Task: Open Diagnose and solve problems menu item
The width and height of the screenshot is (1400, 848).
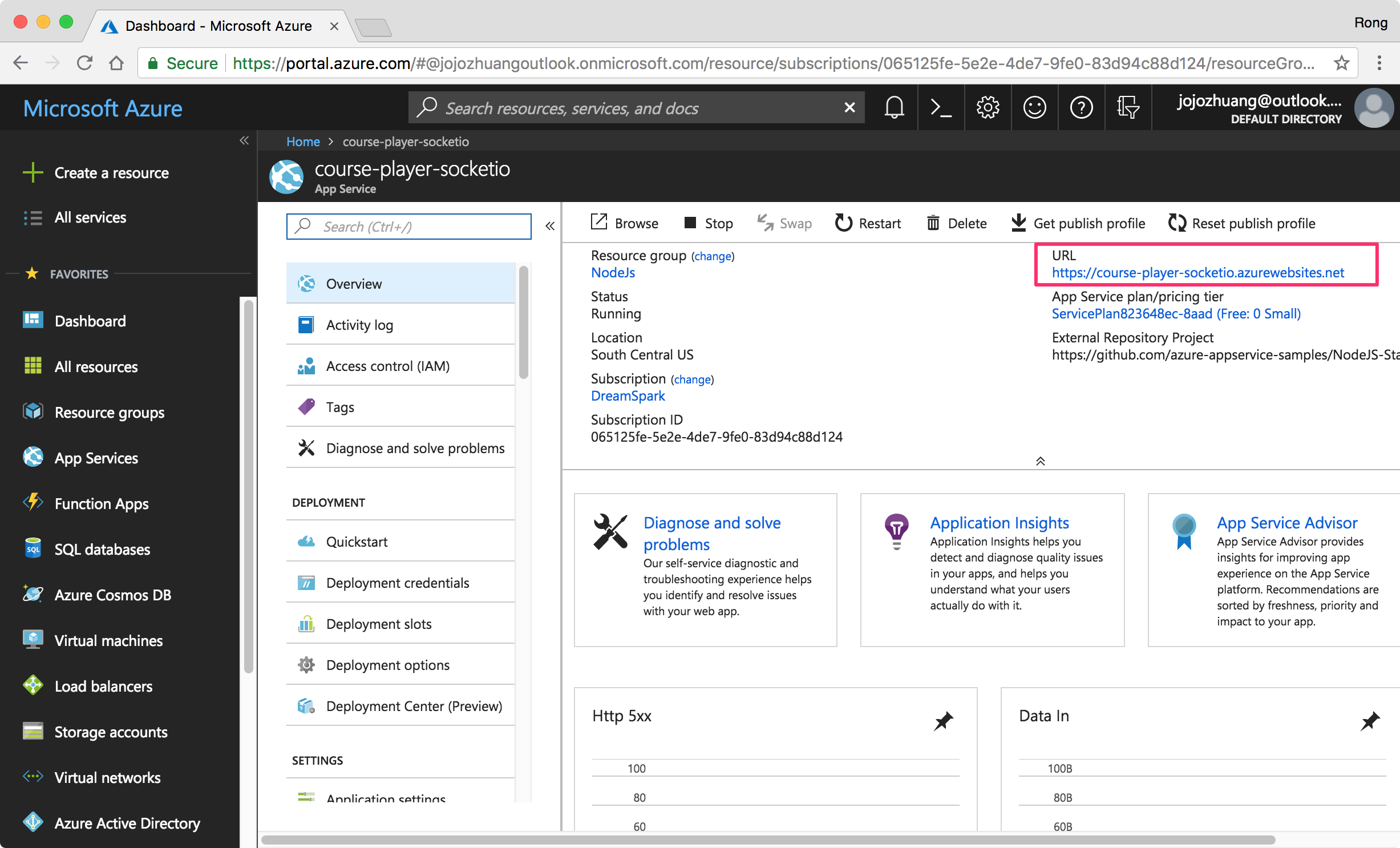Action: 400,448
